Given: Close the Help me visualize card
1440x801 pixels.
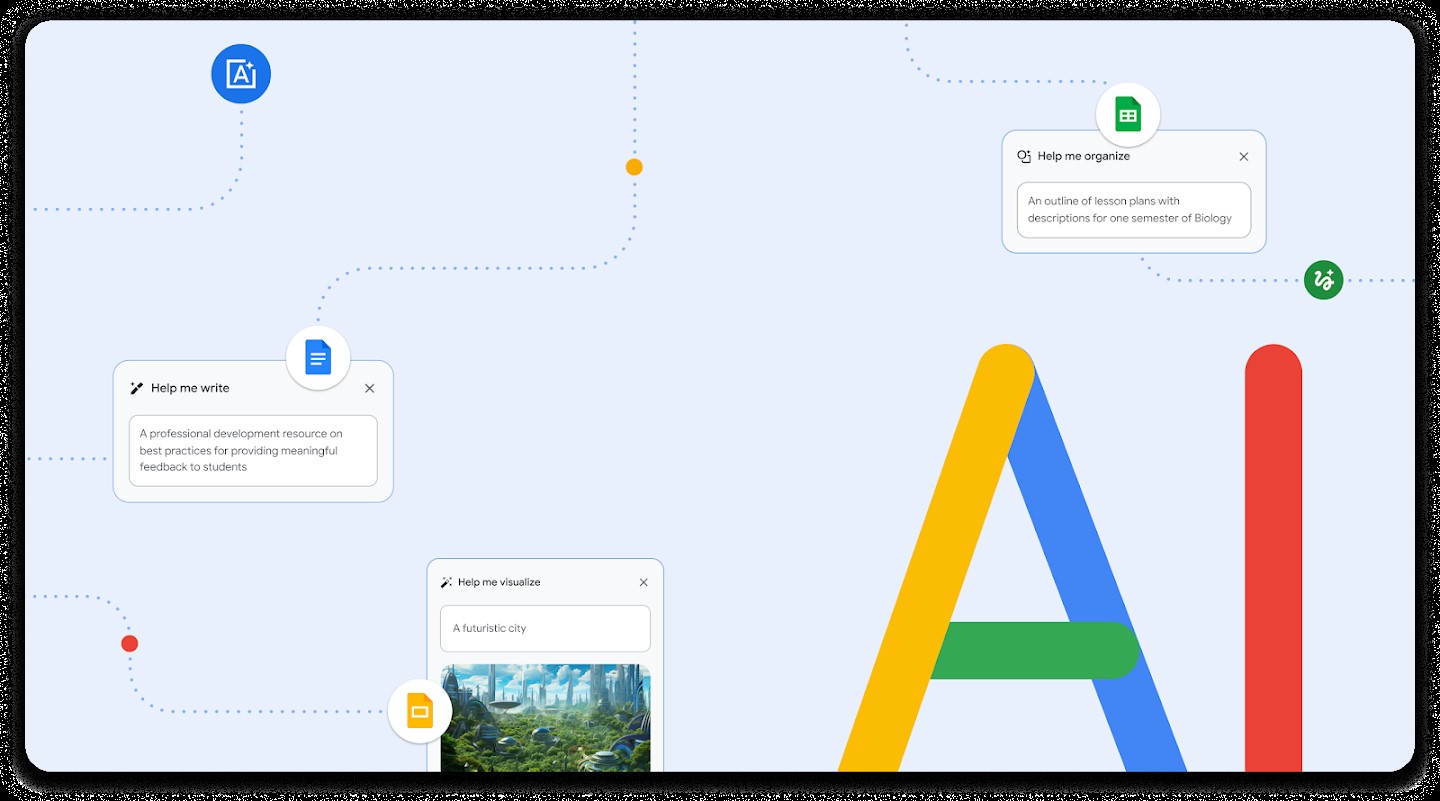Looking at the screenshot, I should click(643, 582).
